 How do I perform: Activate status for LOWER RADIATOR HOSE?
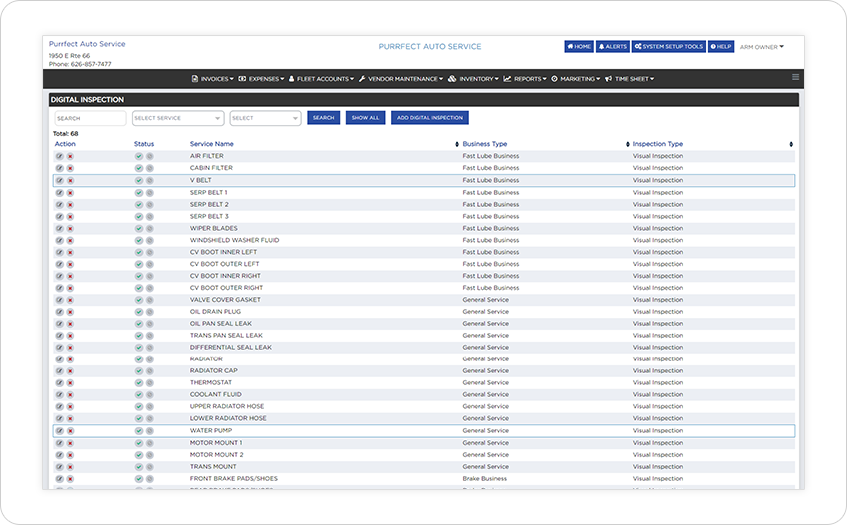[x=139, y=418]
